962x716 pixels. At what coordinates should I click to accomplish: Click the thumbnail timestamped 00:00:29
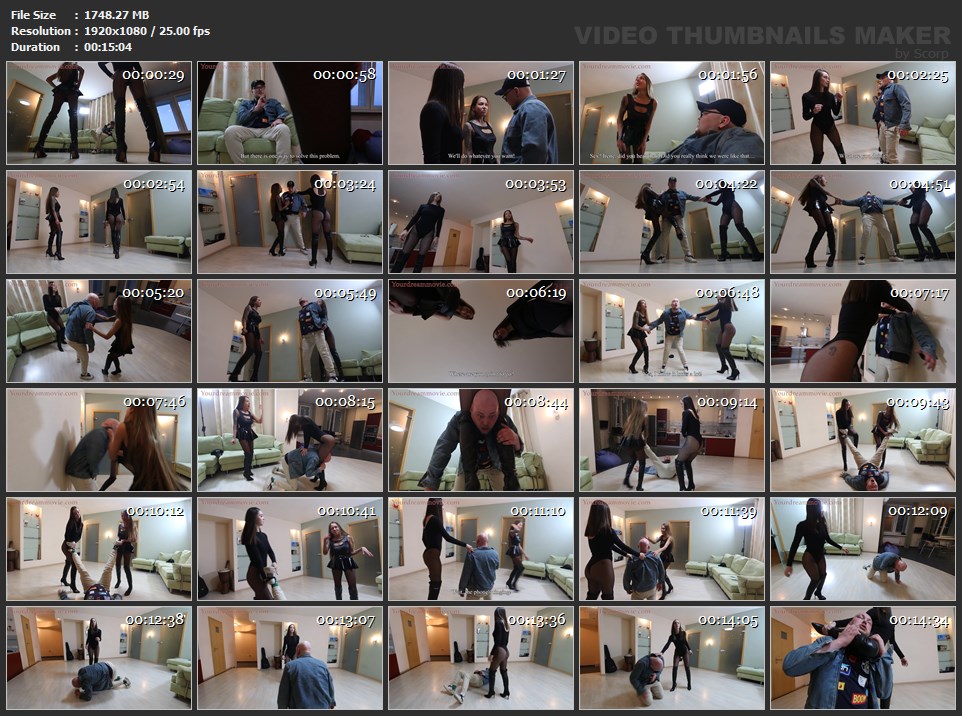(x=99, y=113)
